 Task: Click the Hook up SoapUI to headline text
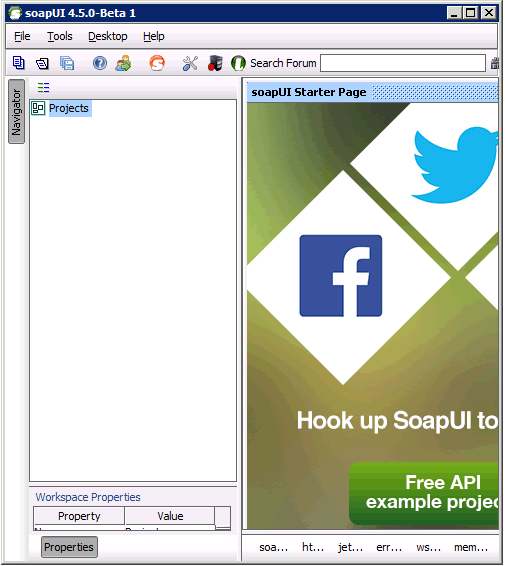pos(397,421)
